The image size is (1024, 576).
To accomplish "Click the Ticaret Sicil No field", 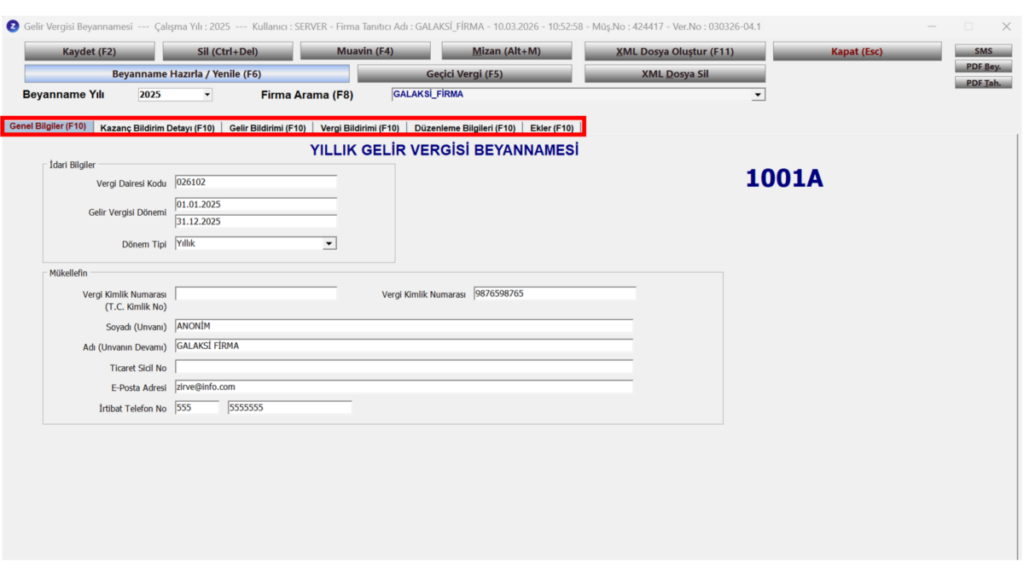I will point(404,367).
